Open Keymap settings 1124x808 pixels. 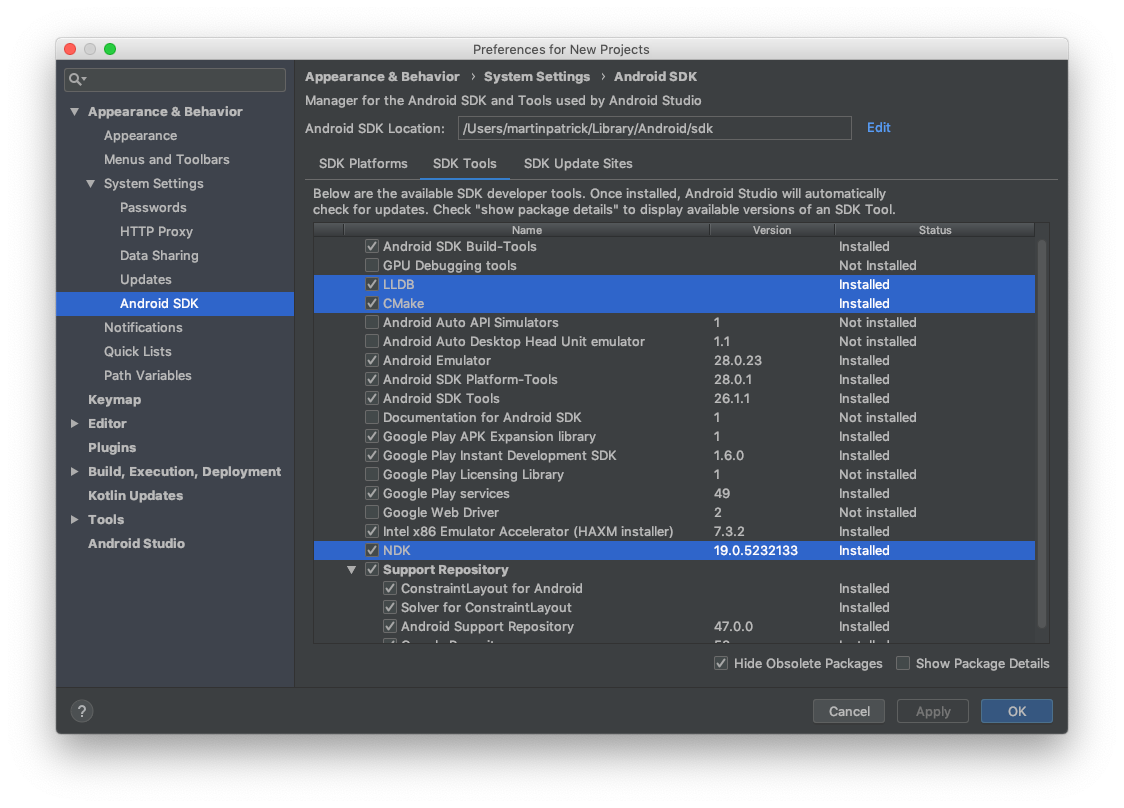click(x=115, y=399)
